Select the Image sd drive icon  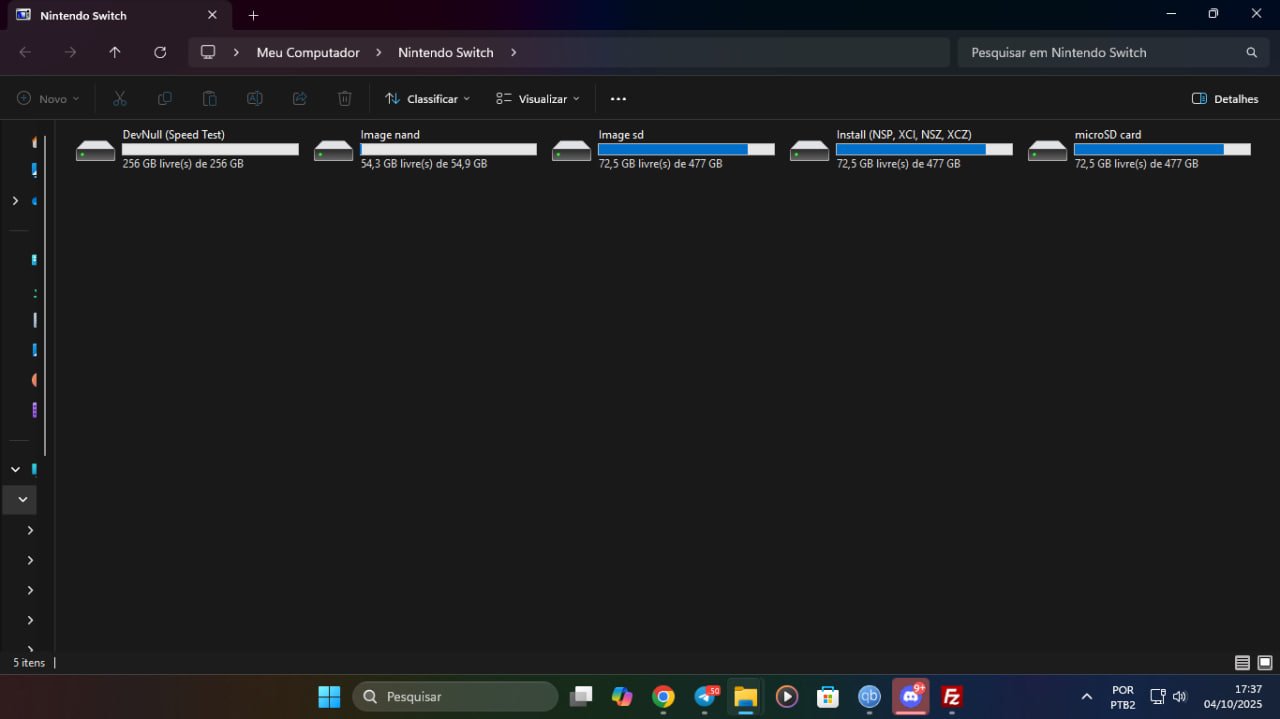[572, 150]
